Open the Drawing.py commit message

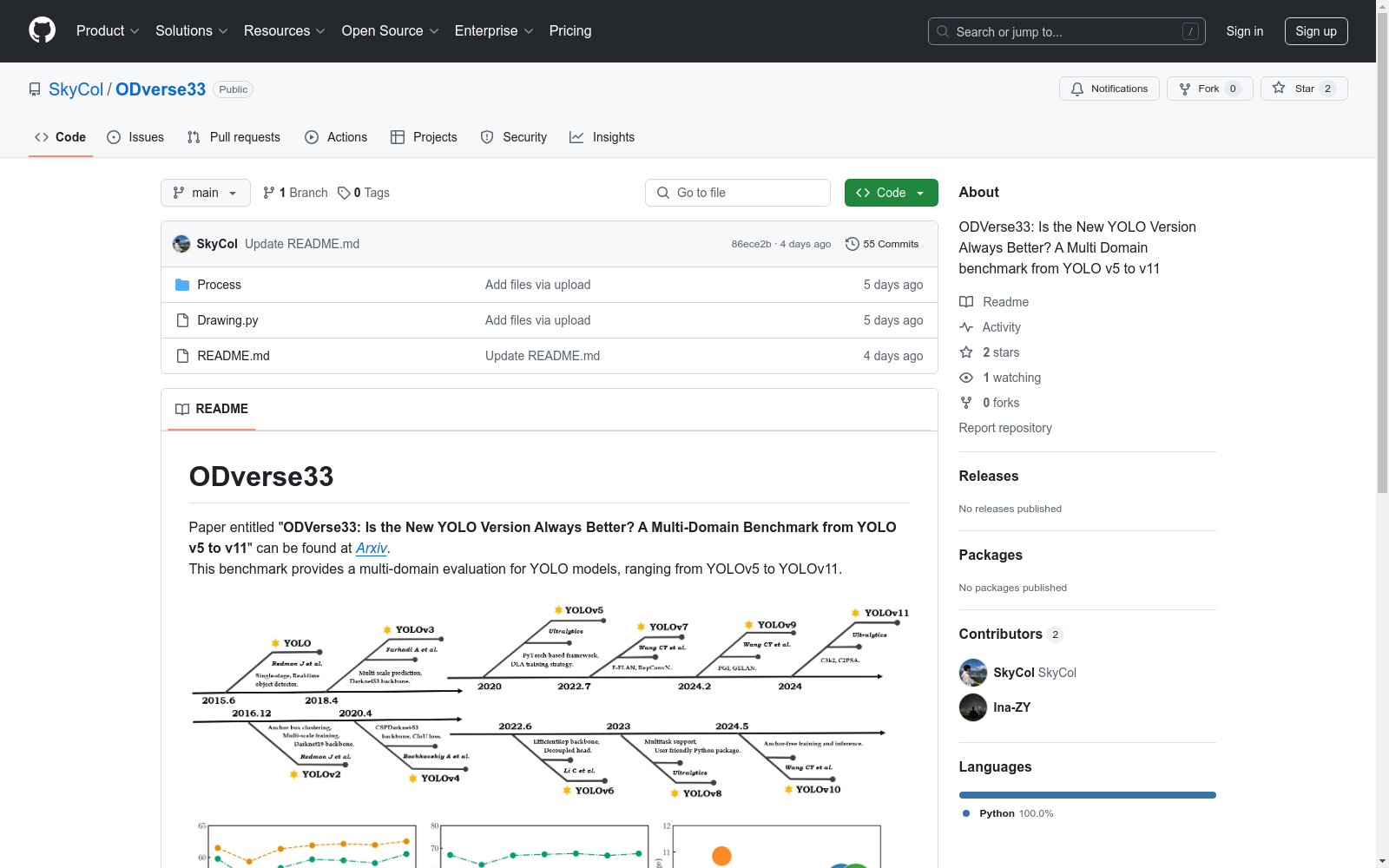pyautogui.click(x=537, y=320)
